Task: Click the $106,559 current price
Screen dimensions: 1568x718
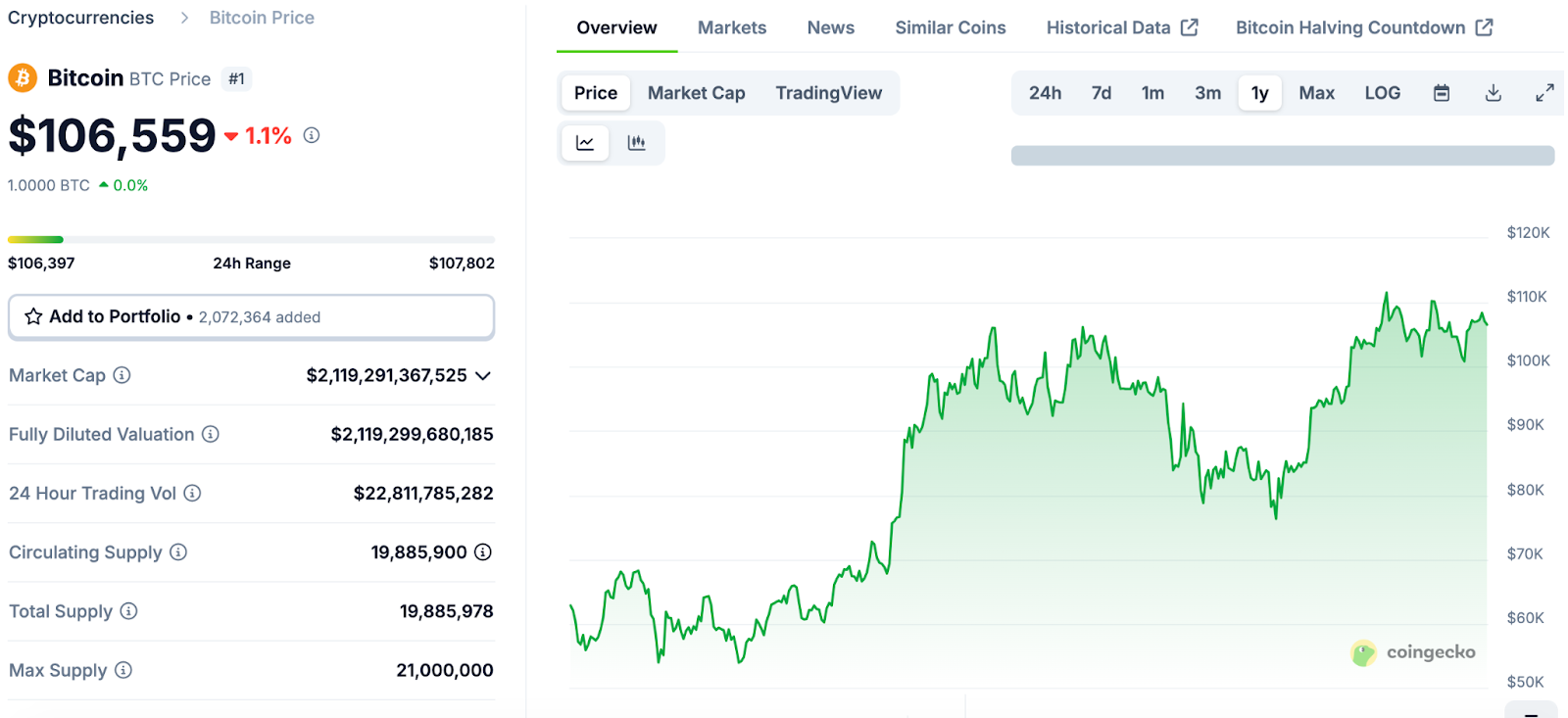Action: point(112,135)
